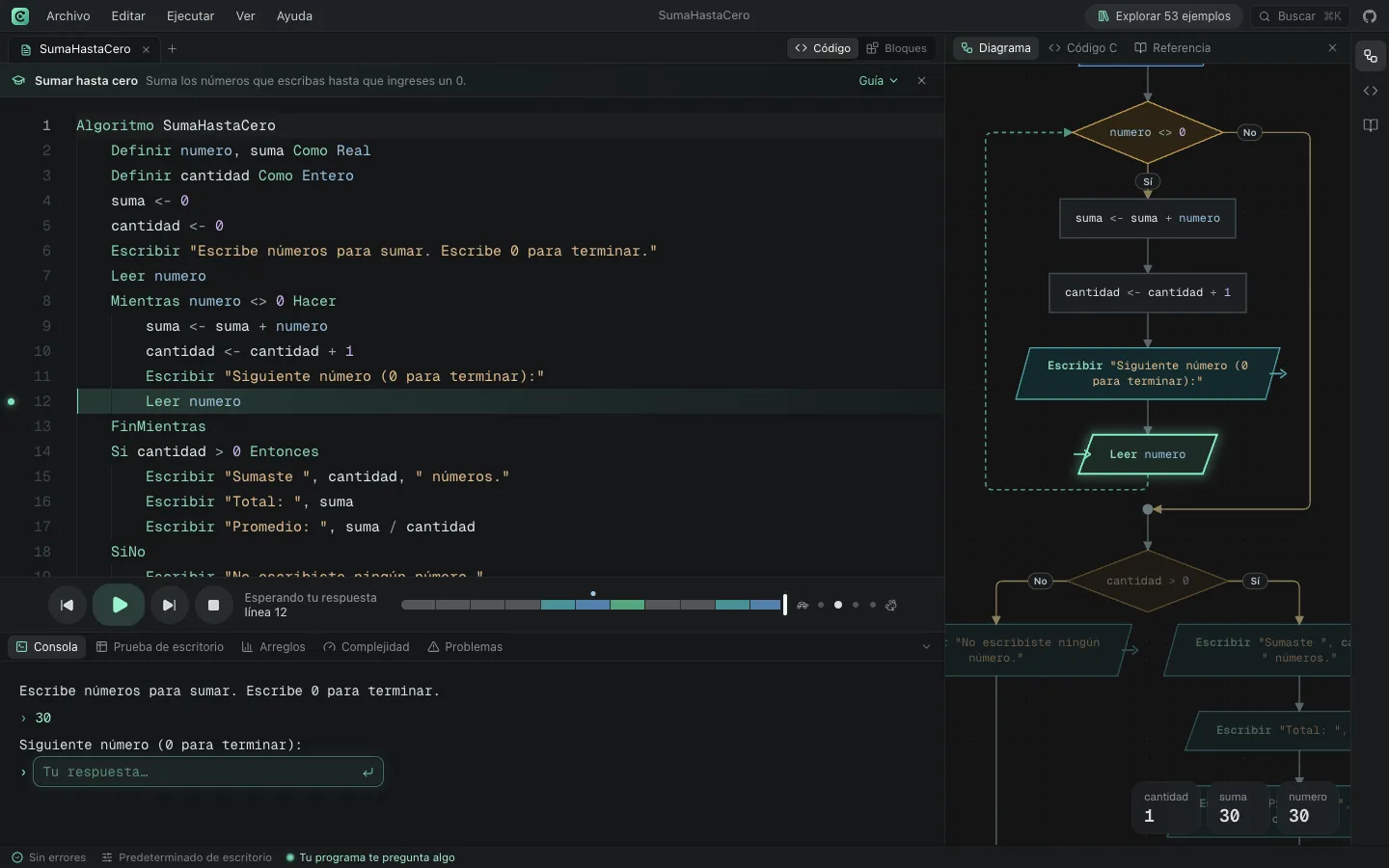Open the code view in the right sidebar
The width and height of the screenshot is (1389, 868).
[x=1371, y=91]
